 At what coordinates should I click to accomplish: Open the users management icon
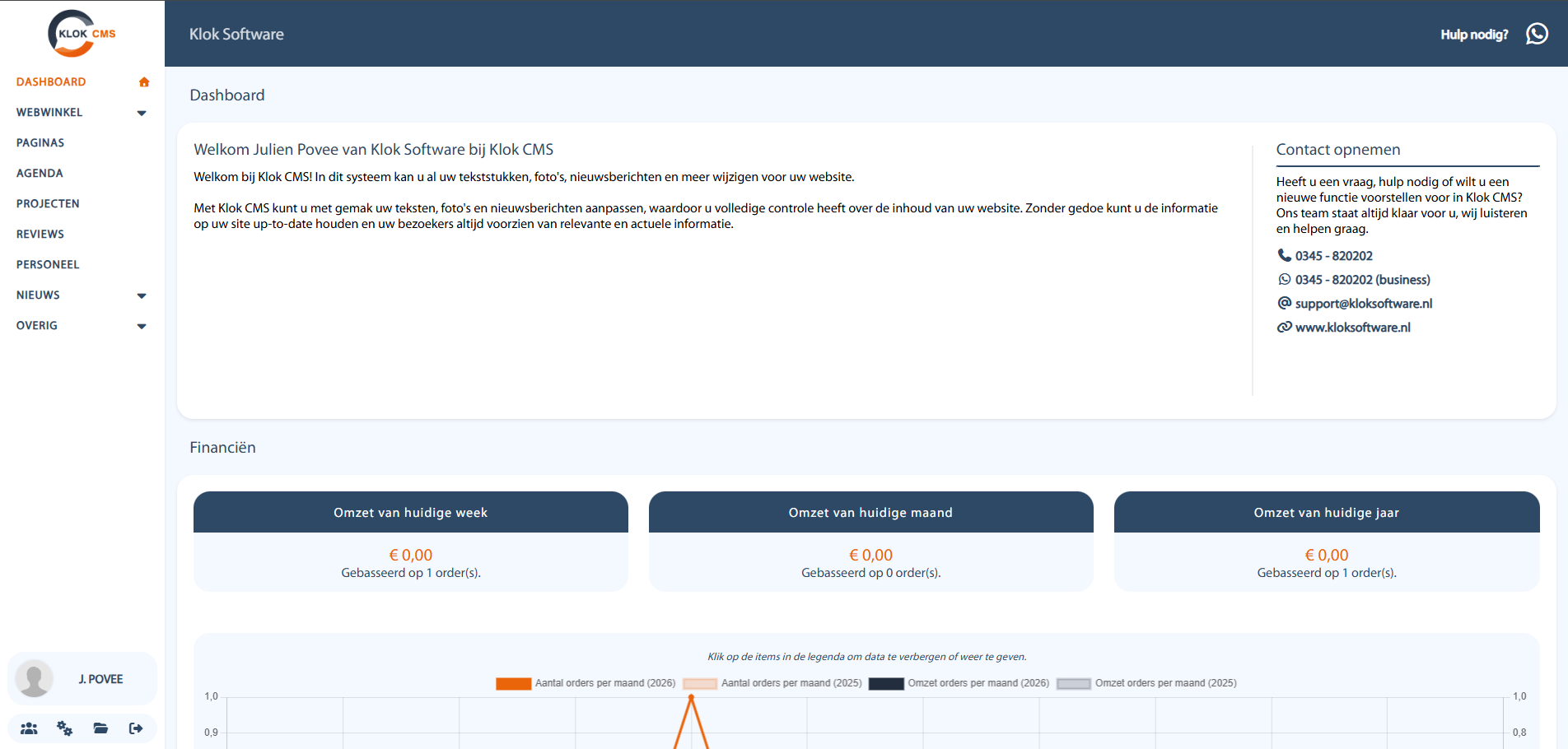(29, 728)
